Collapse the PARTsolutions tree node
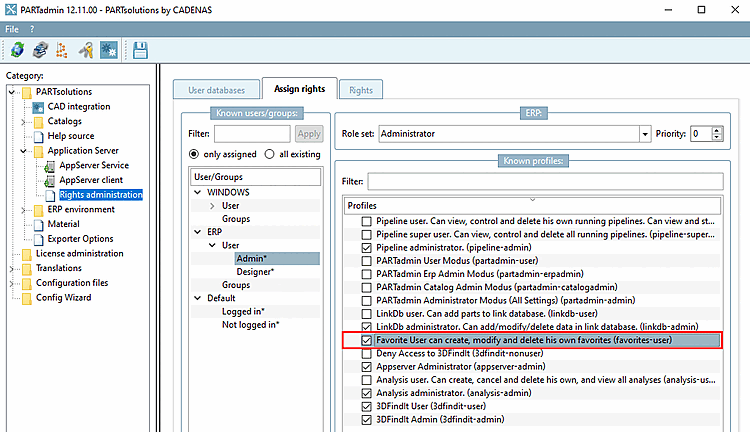This screenshot has height=432, width=750. (x=12, y=92)
